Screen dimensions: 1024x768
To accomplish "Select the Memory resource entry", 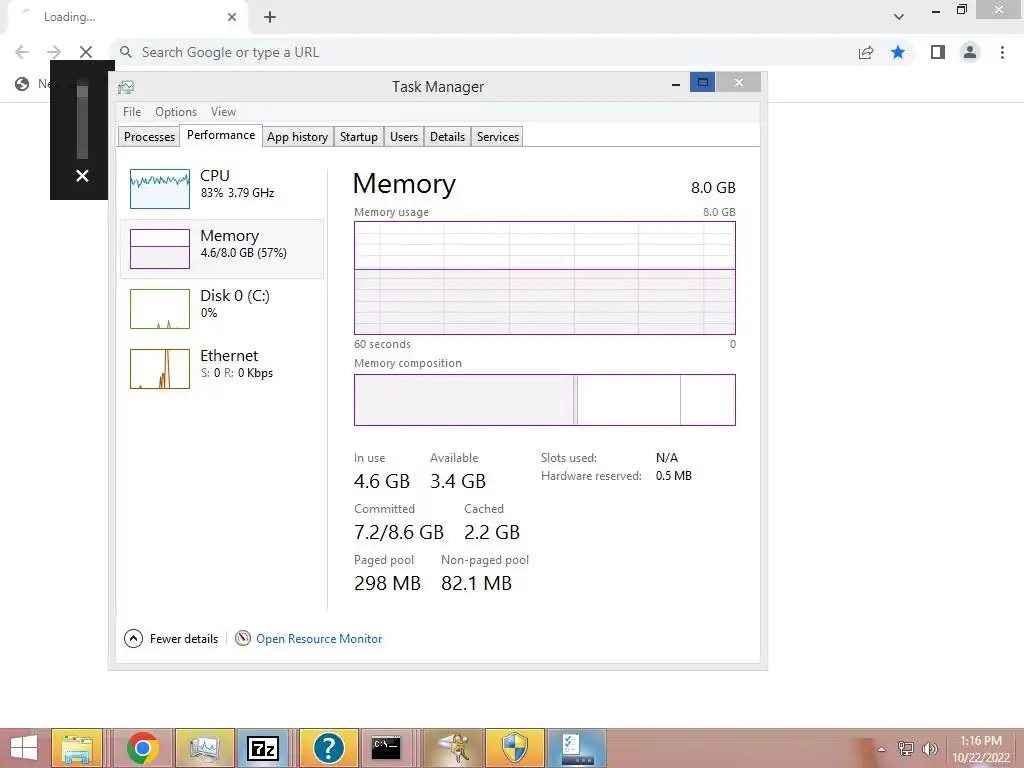I will pyautogui.click(x=222, y=249).
